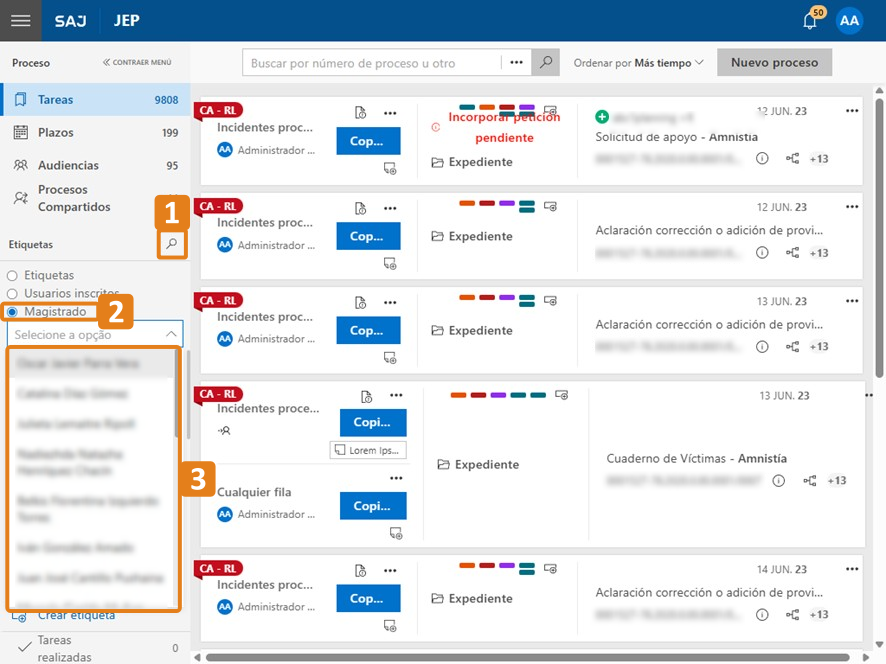Click the info icon on Solicitud de apoyo card
This screenshot has width=886, height=664.
[x=762, y=158]
